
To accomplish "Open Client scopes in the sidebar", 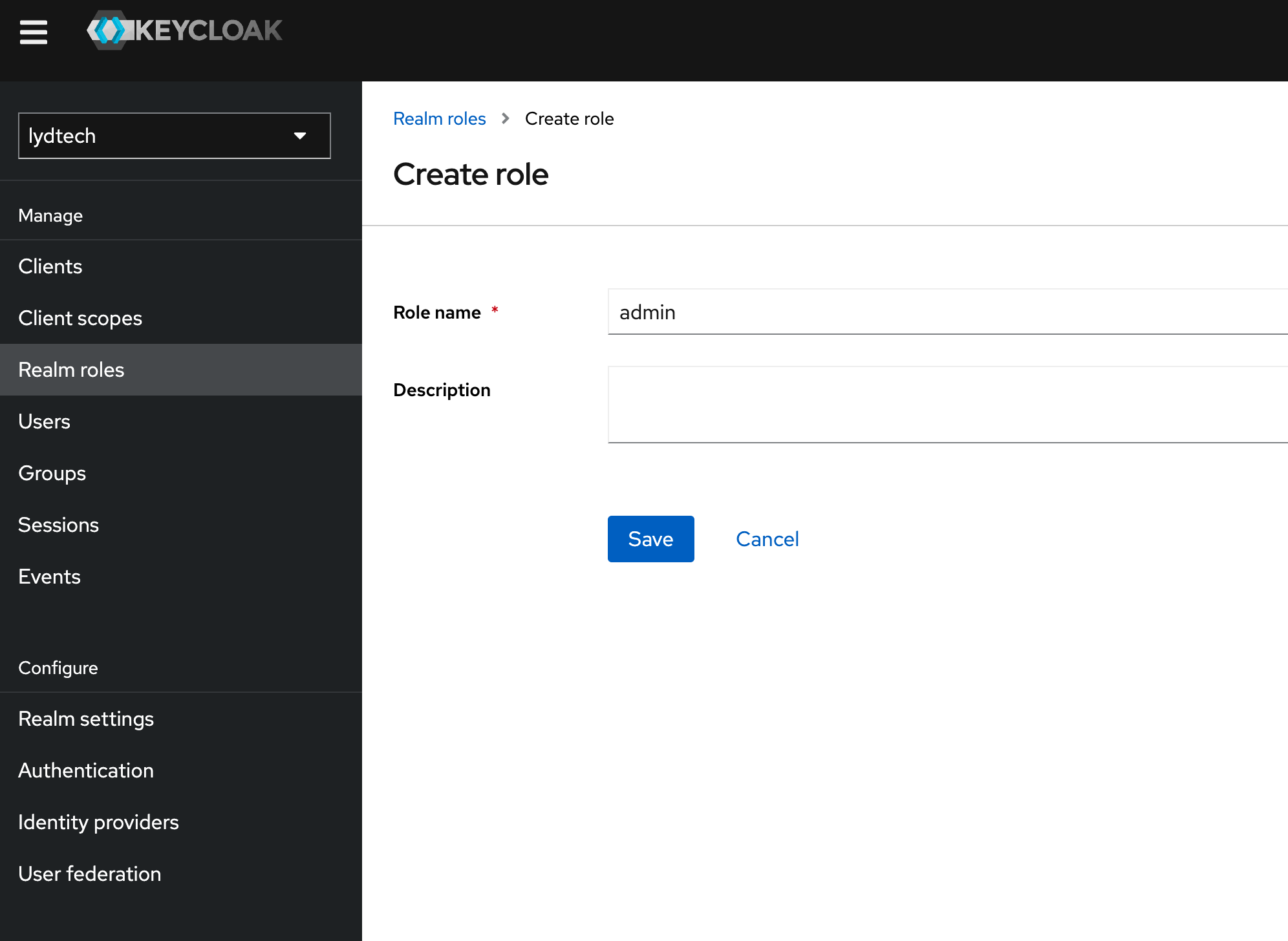I will 181,318.
